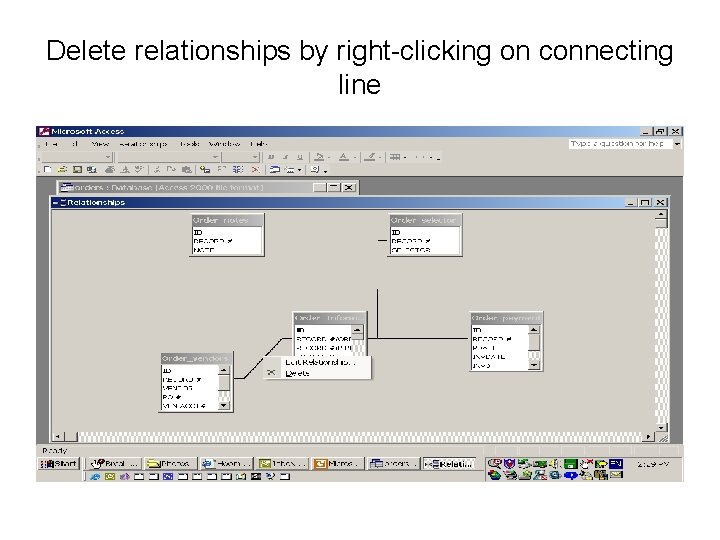Click the red X Clear Layout icon
The image size is (720, 540).
pyautogui.click(x=255, y=170)
